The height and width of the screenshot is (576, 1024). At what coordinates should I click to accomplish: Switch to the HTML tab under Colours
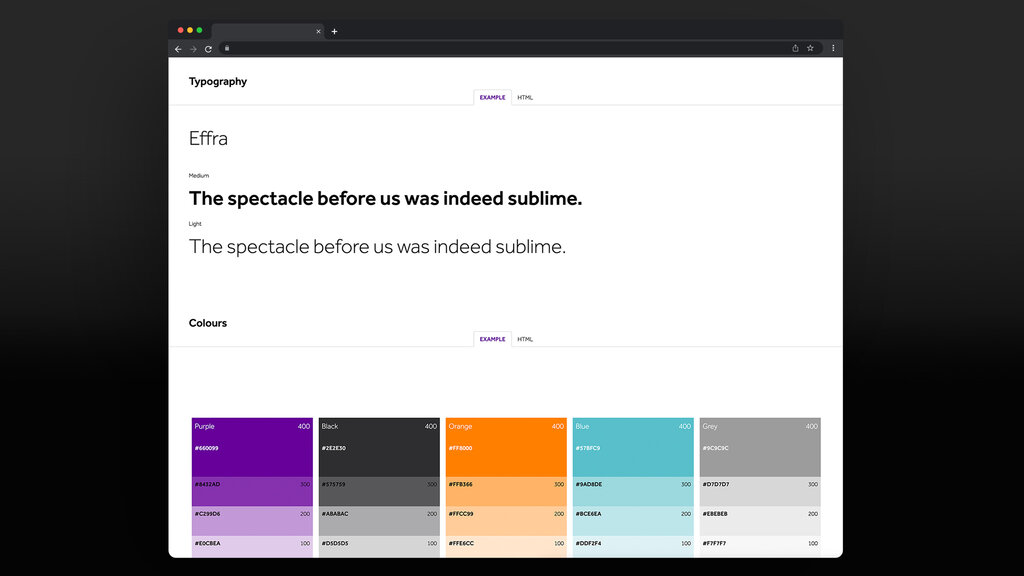pos(525,339)
